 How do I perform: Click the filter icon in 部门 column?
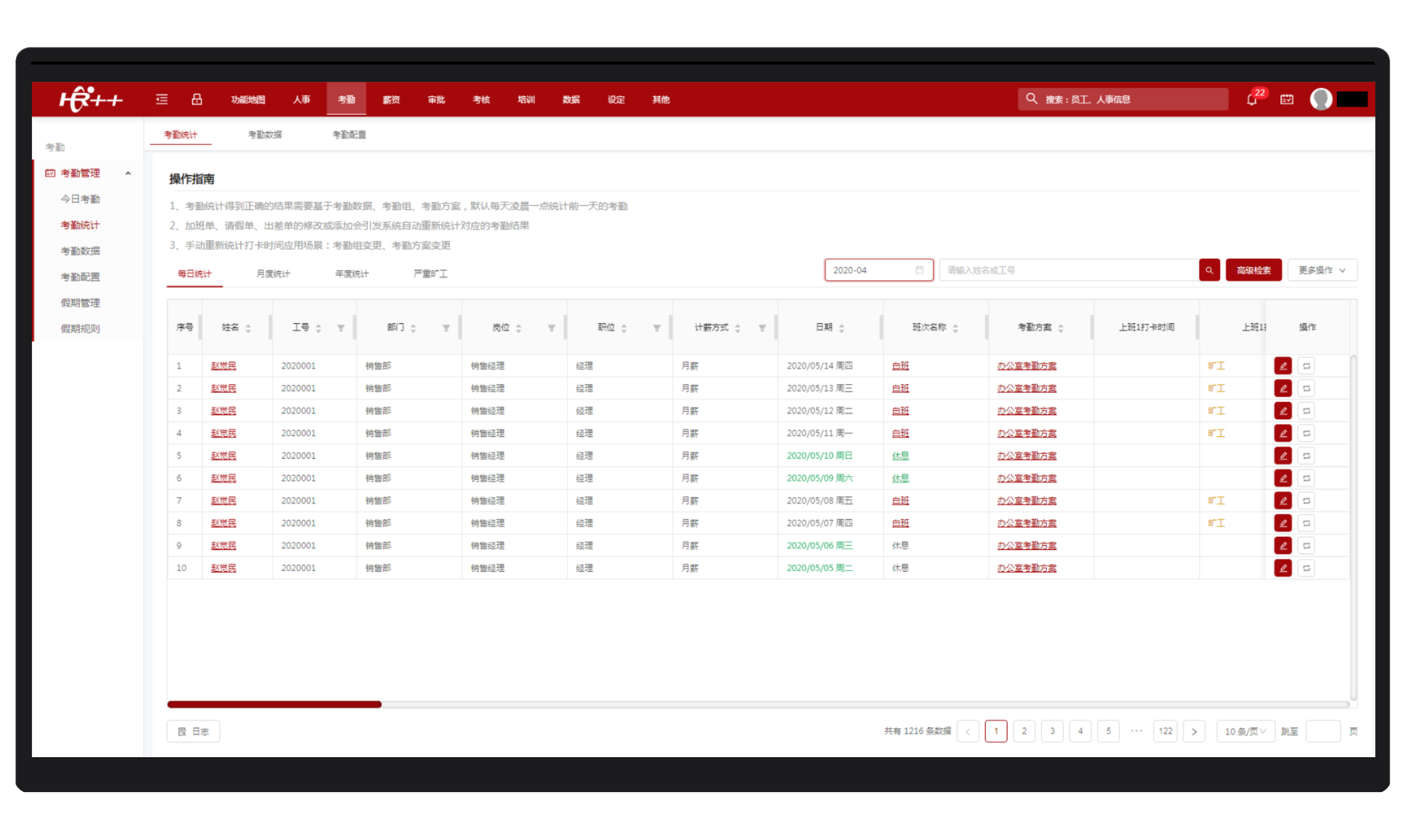pyautogui.click(x=446, y=328)
